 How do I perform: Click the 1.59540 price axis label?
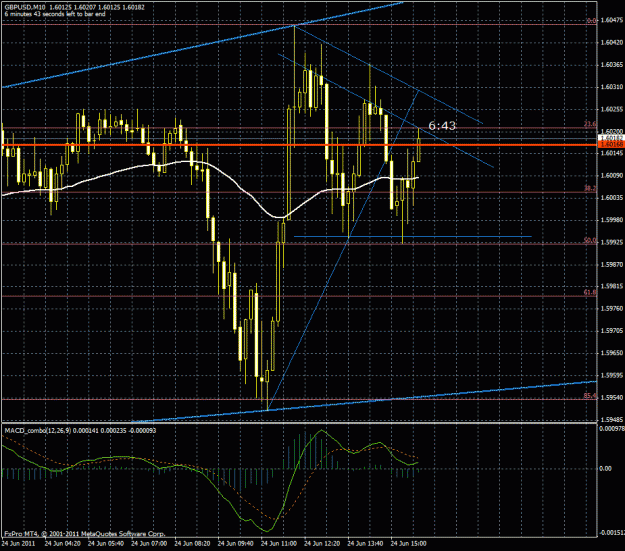point(611,398)
